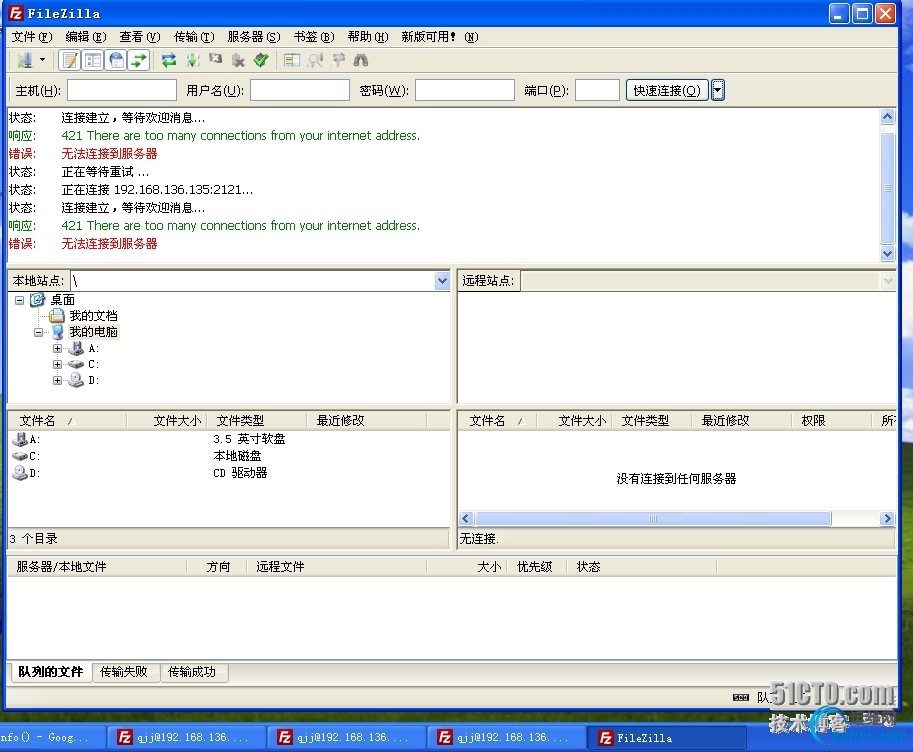Image resolution: width=913 pixels, height=752 pixels.
Task: Open the 文件 menu
Action: coord(32,37)
